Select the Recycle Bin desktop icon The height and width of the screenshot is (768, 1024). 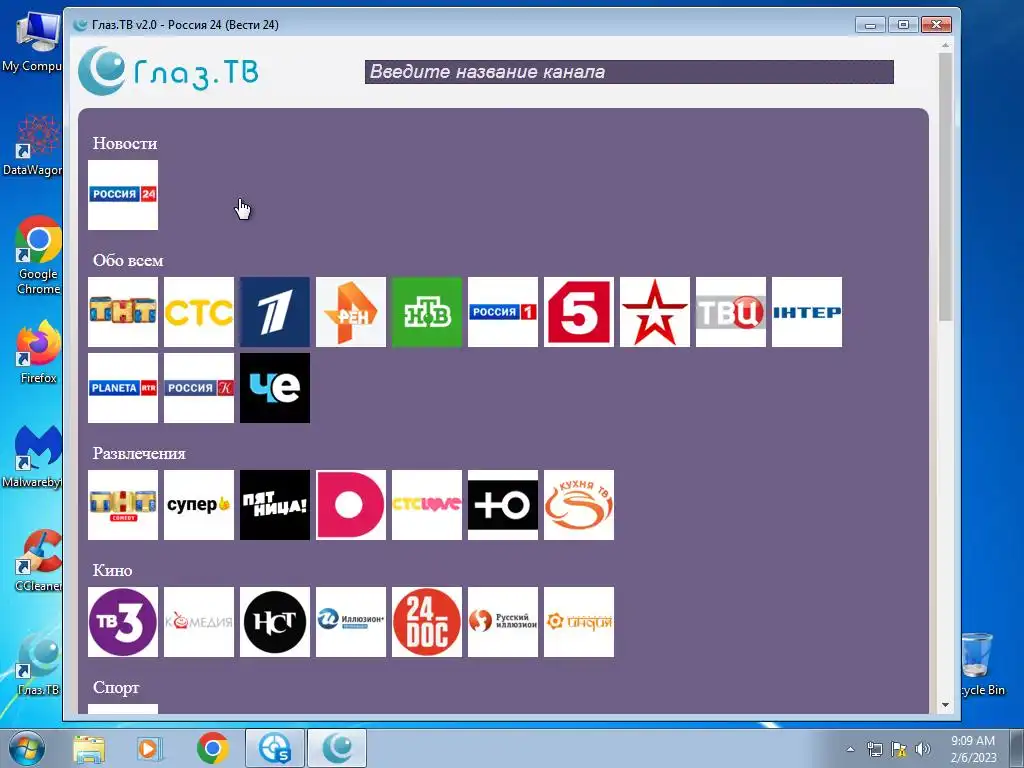click(982, 664)
